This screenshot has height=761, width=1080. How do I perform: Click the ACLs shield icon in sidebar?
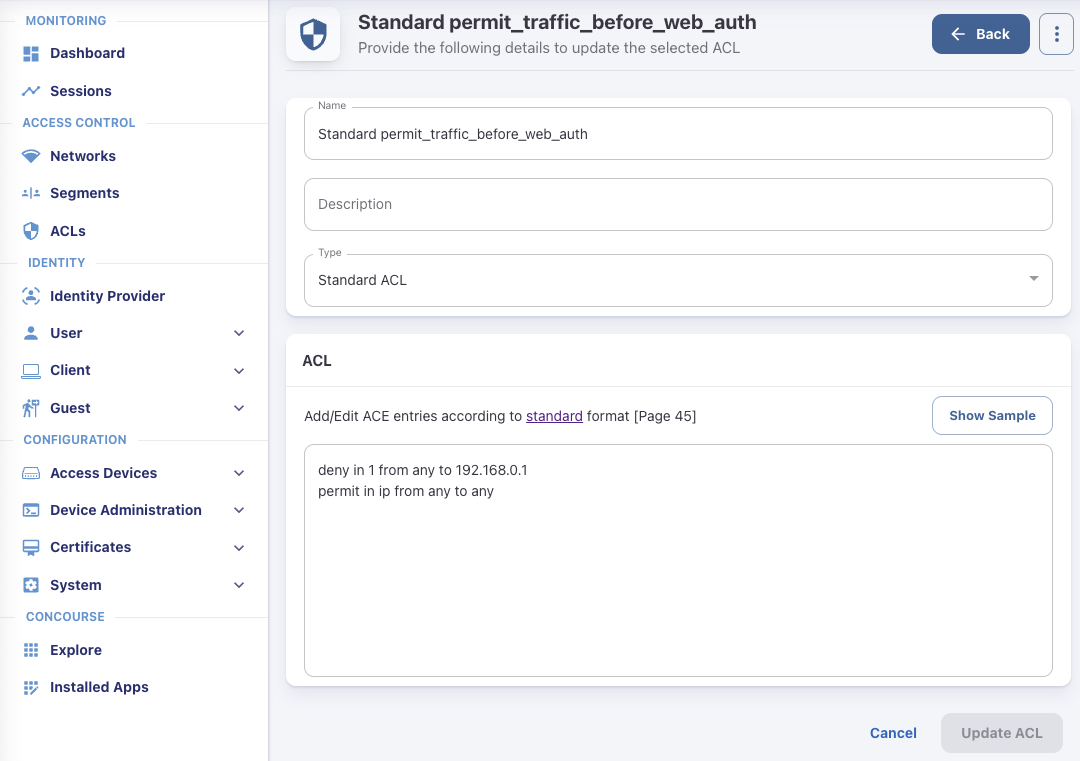tap(31, 231)
